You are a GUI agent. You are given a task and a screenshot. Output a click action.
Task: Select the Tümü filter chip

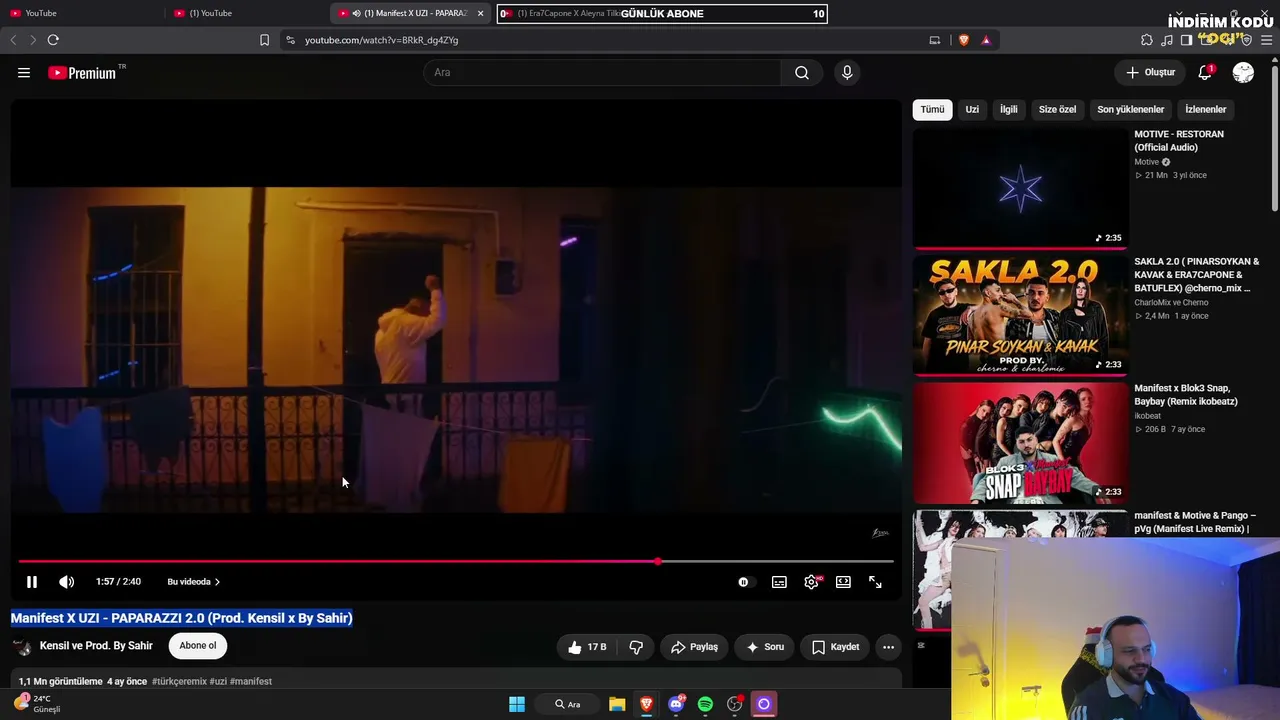coord(932,109)
